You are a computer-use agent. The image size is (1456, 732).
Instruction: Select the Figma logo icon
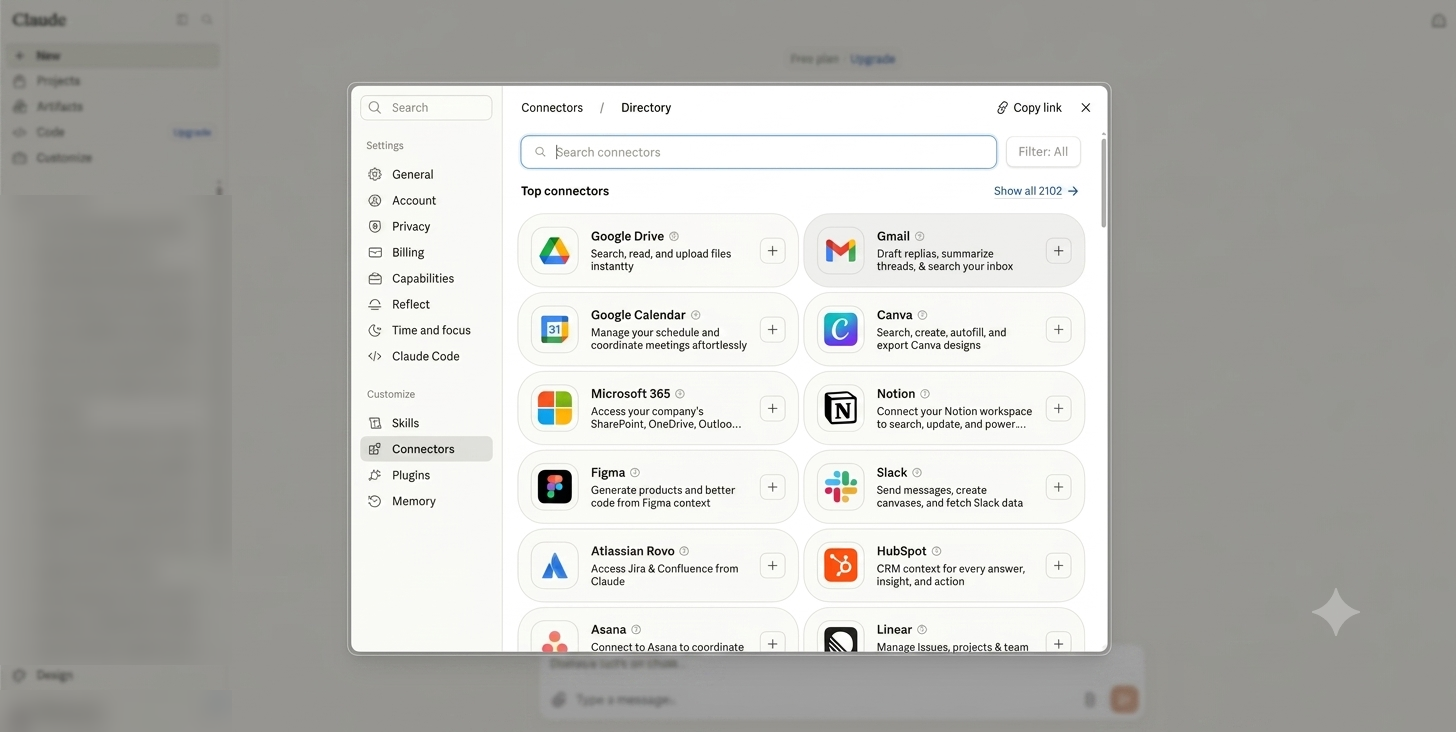tap(555, 487)
